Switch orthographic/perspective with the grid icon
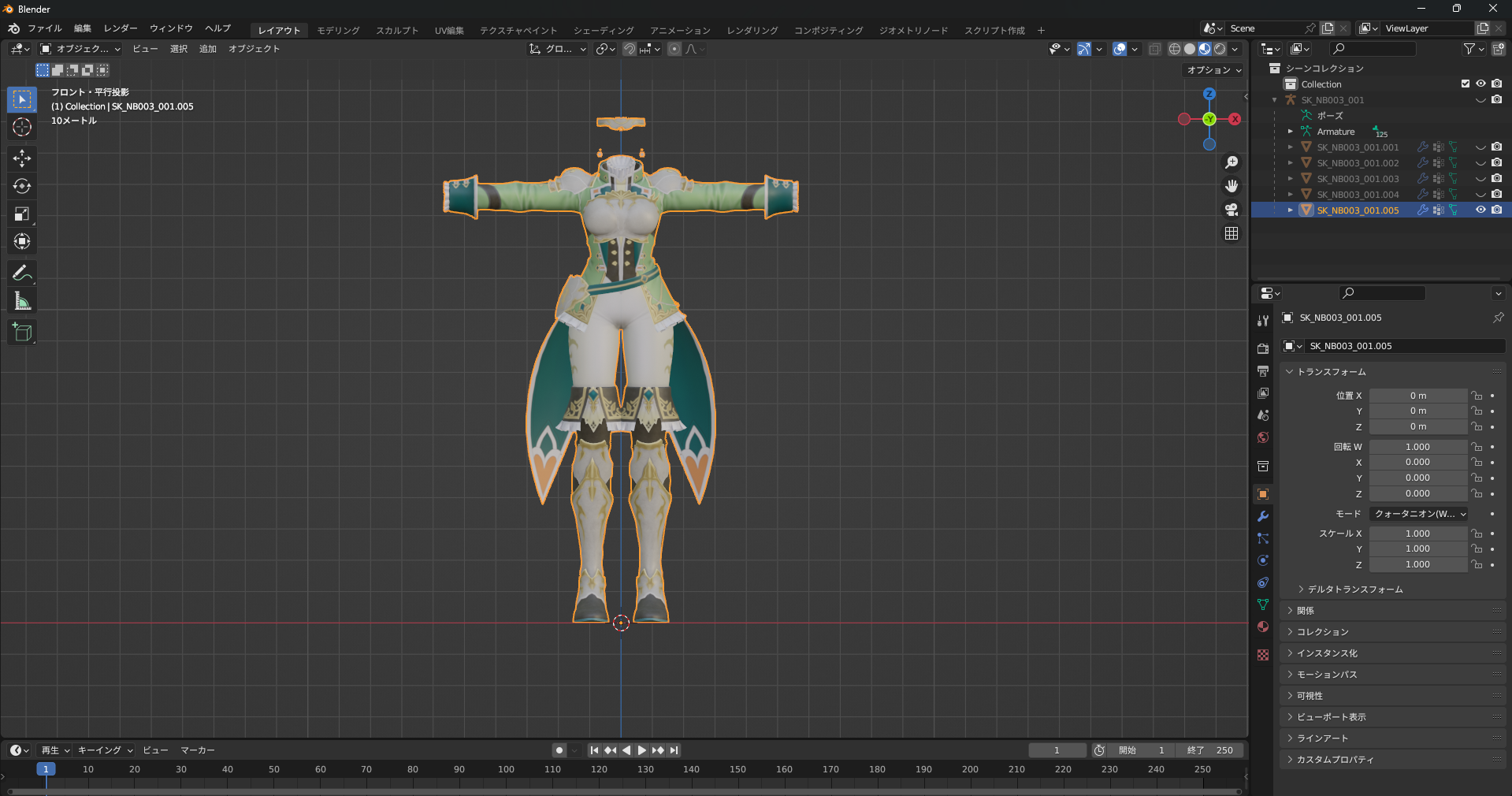 1232,233
